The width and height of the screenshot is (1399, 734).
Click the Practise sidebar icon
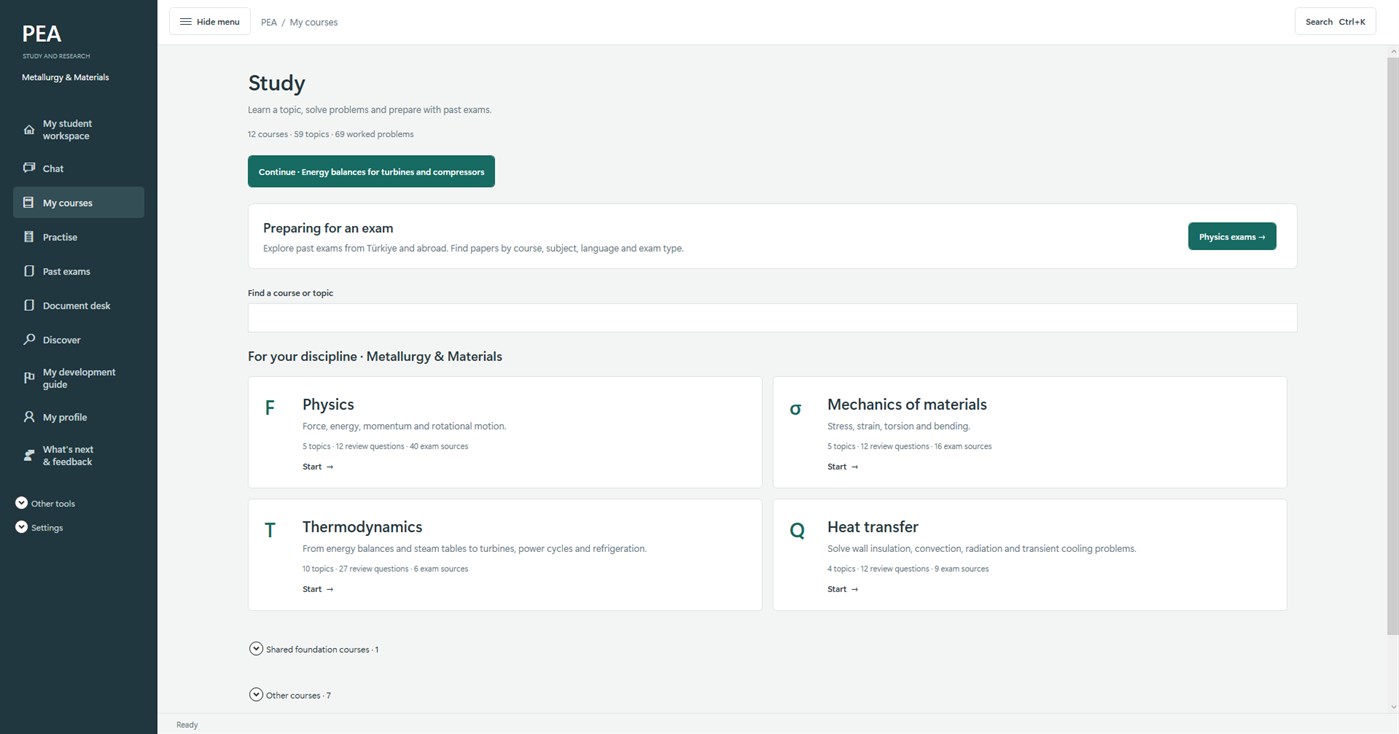coord(29,237)
